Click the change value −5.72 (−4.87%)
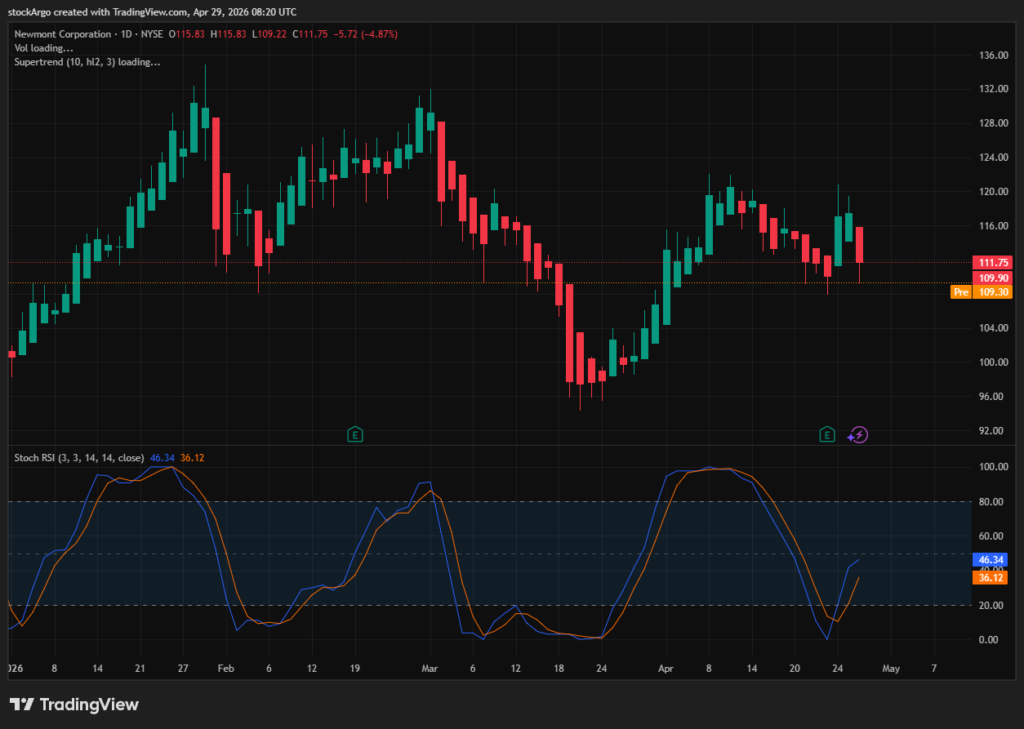Image resolution: width=1024 pixels, height=729 pixels. click(x=365, y=34)
